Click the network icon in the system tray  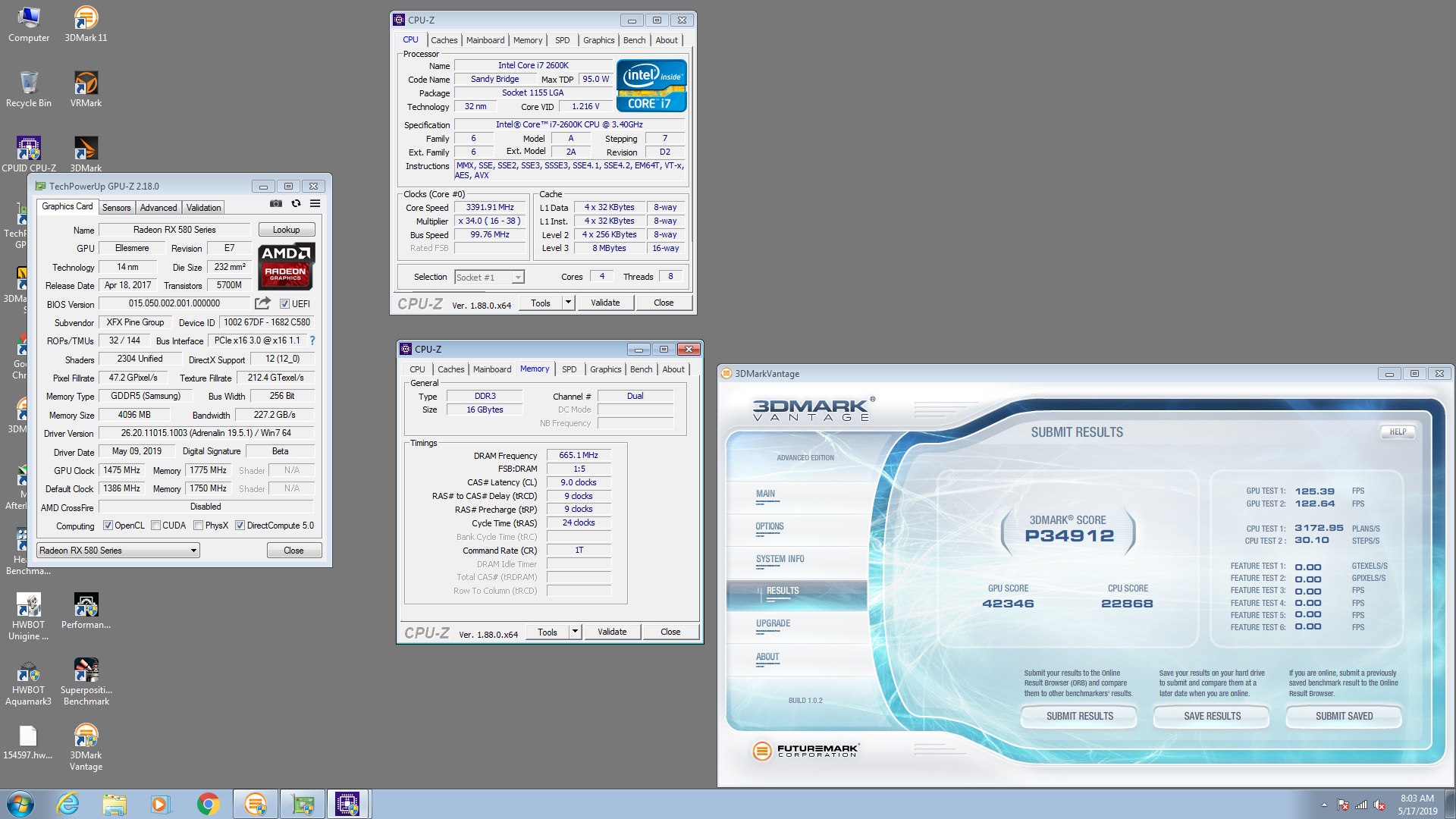click(x=1361, y=805)
